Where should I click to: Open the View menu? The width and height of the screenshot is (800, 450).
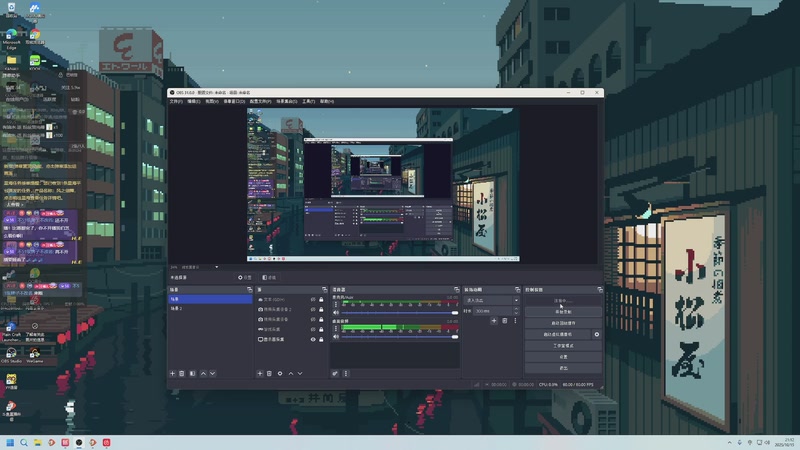(x=212, y=102)
